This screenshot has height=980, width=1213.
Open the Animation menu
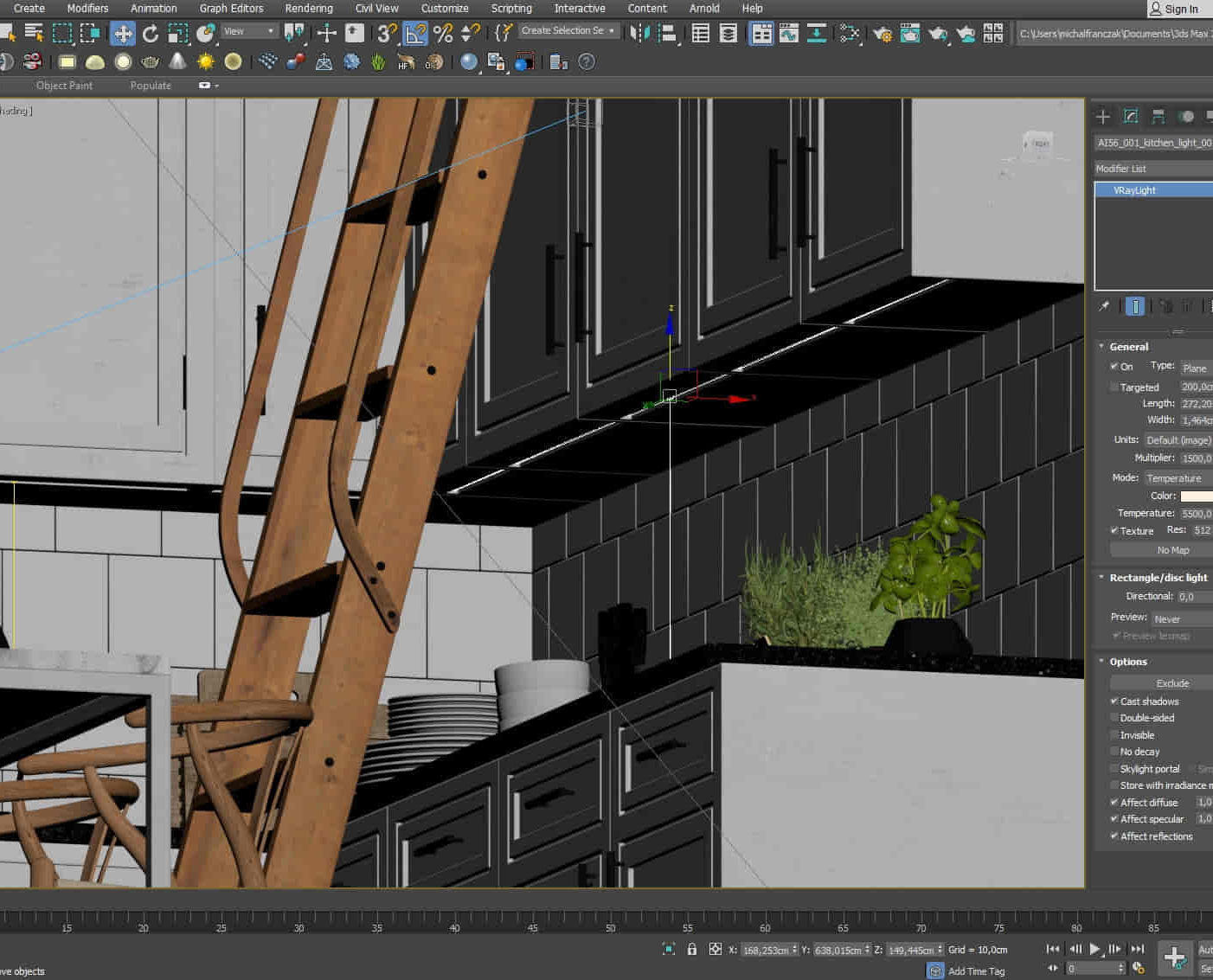point(153,8)
